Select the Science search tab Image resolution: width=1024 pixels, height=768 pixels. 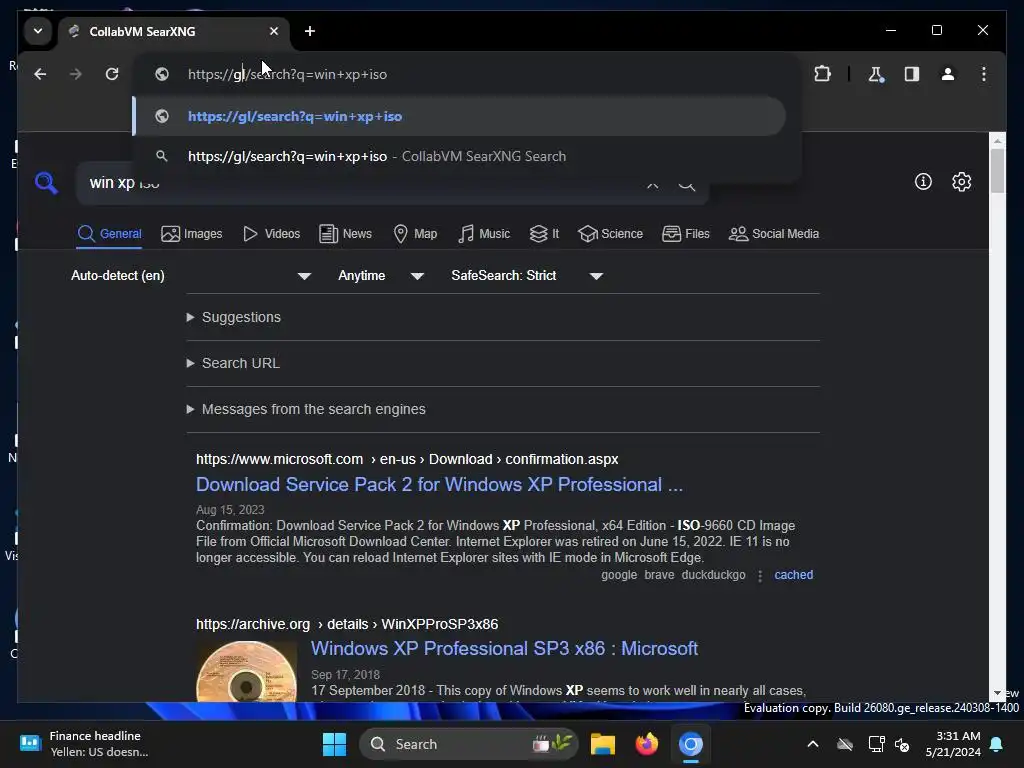click(x=611, y=234)
